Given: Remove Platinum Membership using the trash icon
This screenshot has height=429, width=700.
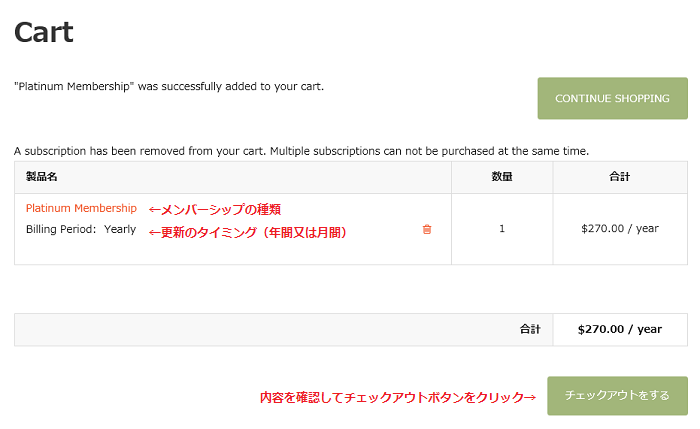Looking at the screenshot, I should pyautogui.click(x=427, y=229).
